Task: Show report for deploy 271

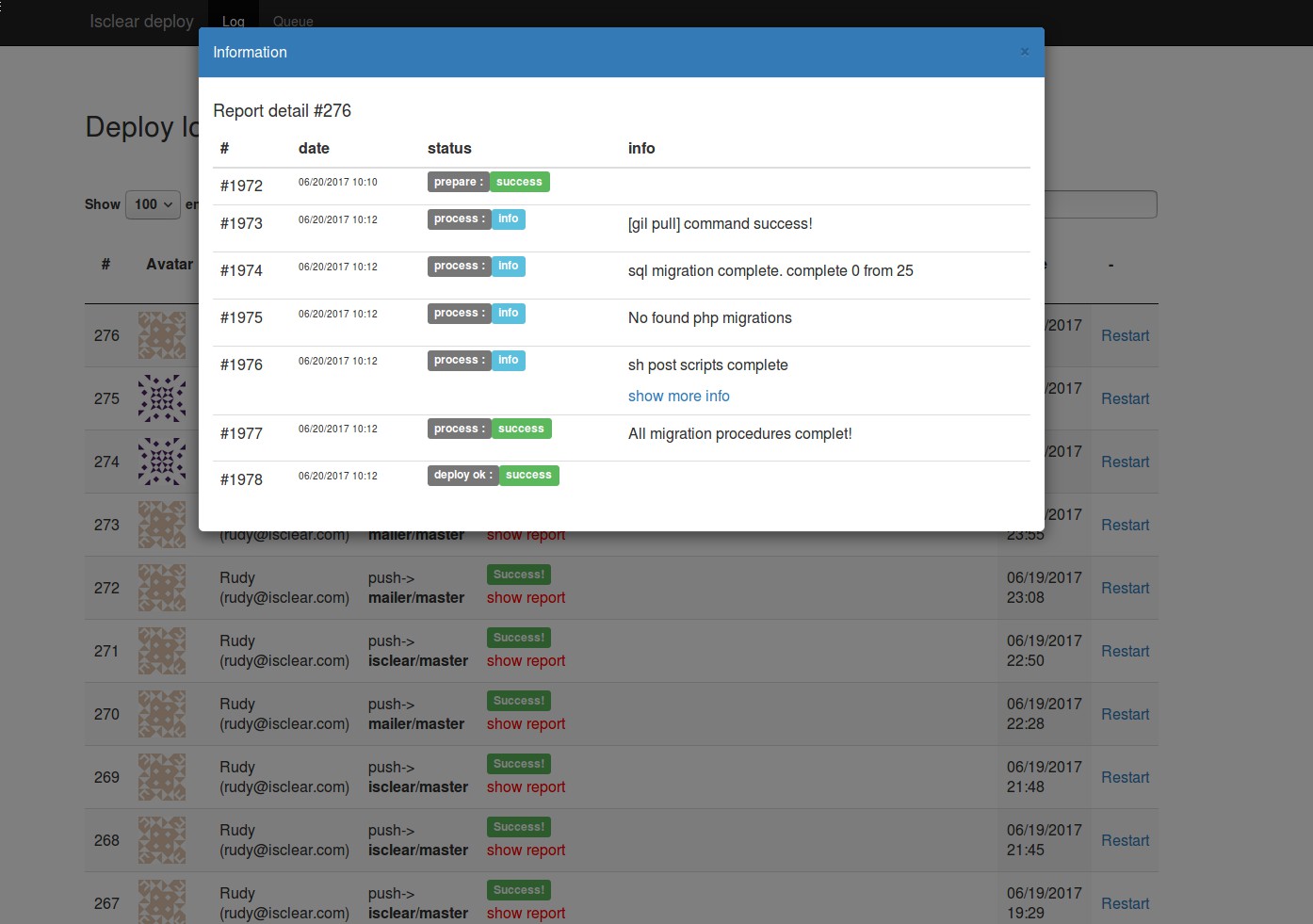Action: [526, 661]
